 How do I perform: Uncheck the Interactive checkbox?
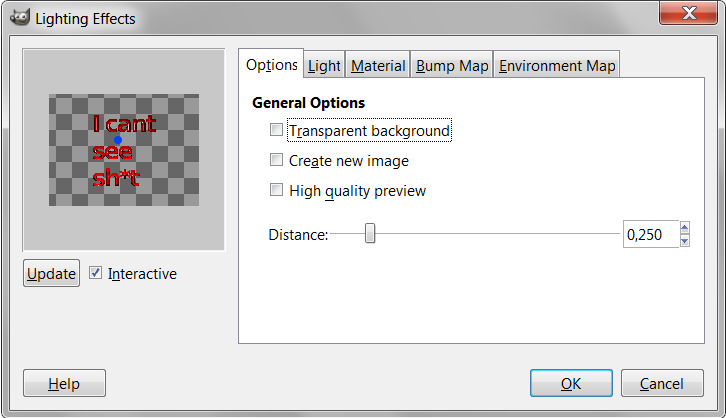[95, 273]
